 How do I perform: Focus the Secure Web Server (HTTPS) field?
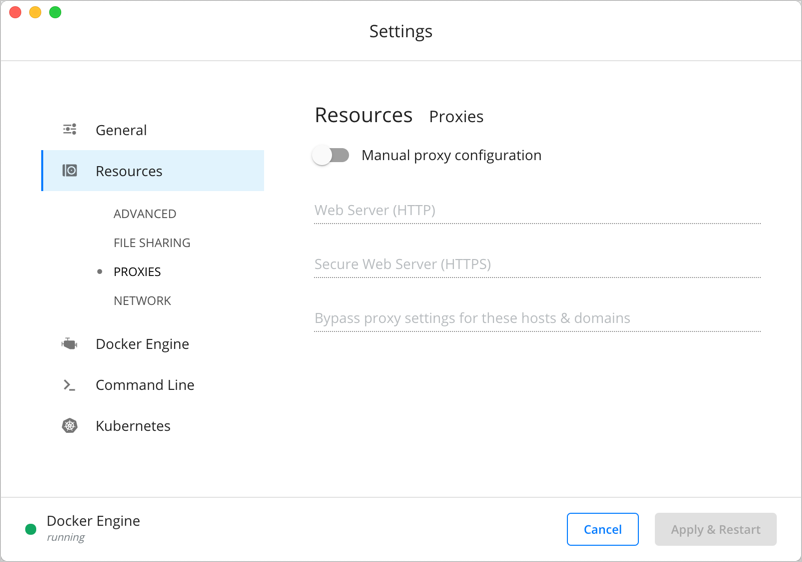[537, 265]
